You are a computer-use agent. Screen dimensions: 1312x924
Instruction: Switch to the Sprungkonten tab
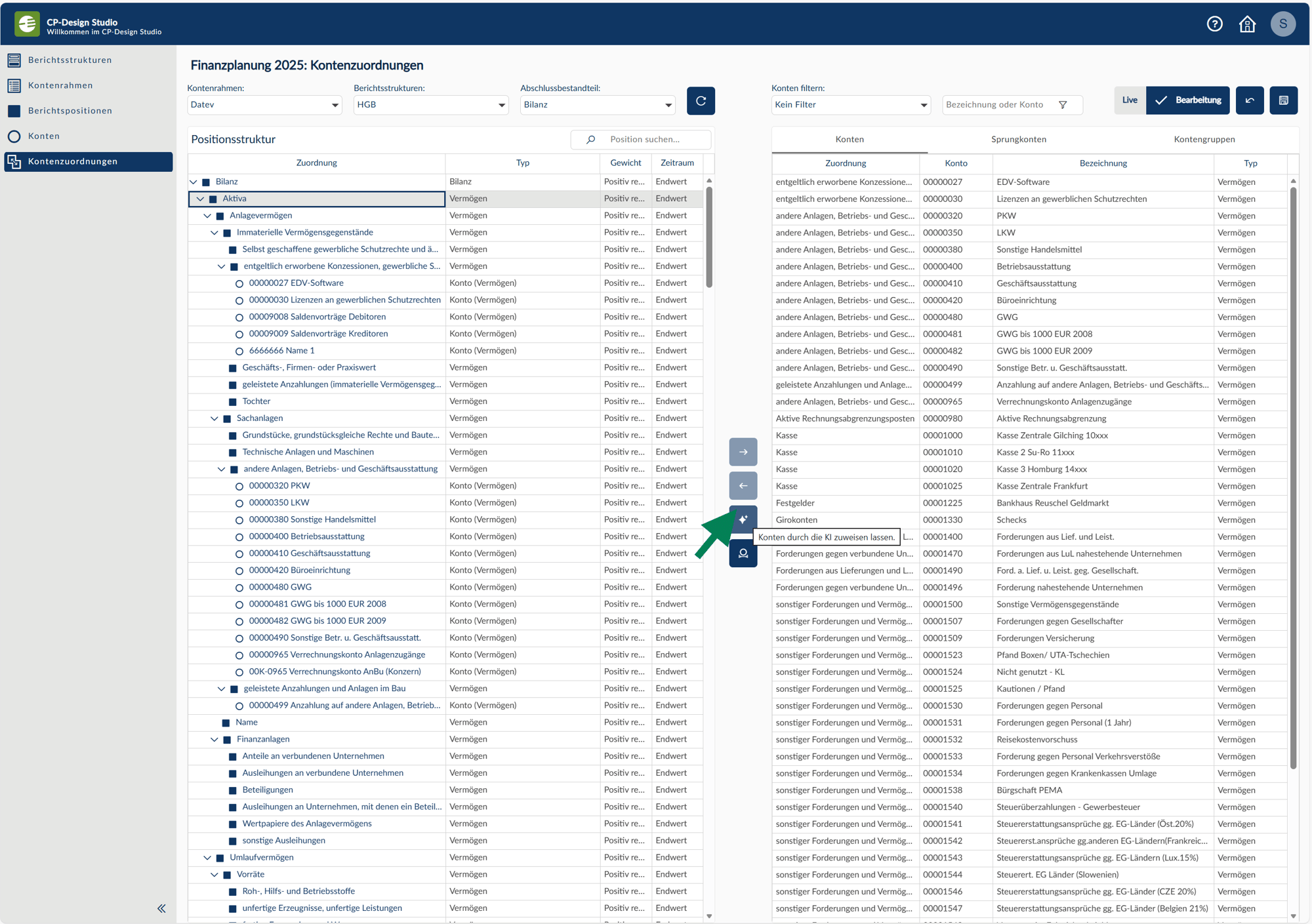coord(1018,139)
